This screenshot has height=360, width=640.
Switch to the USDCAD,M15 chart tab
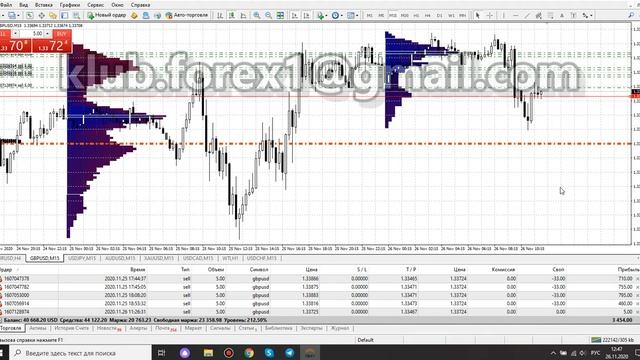coord(198,258)
